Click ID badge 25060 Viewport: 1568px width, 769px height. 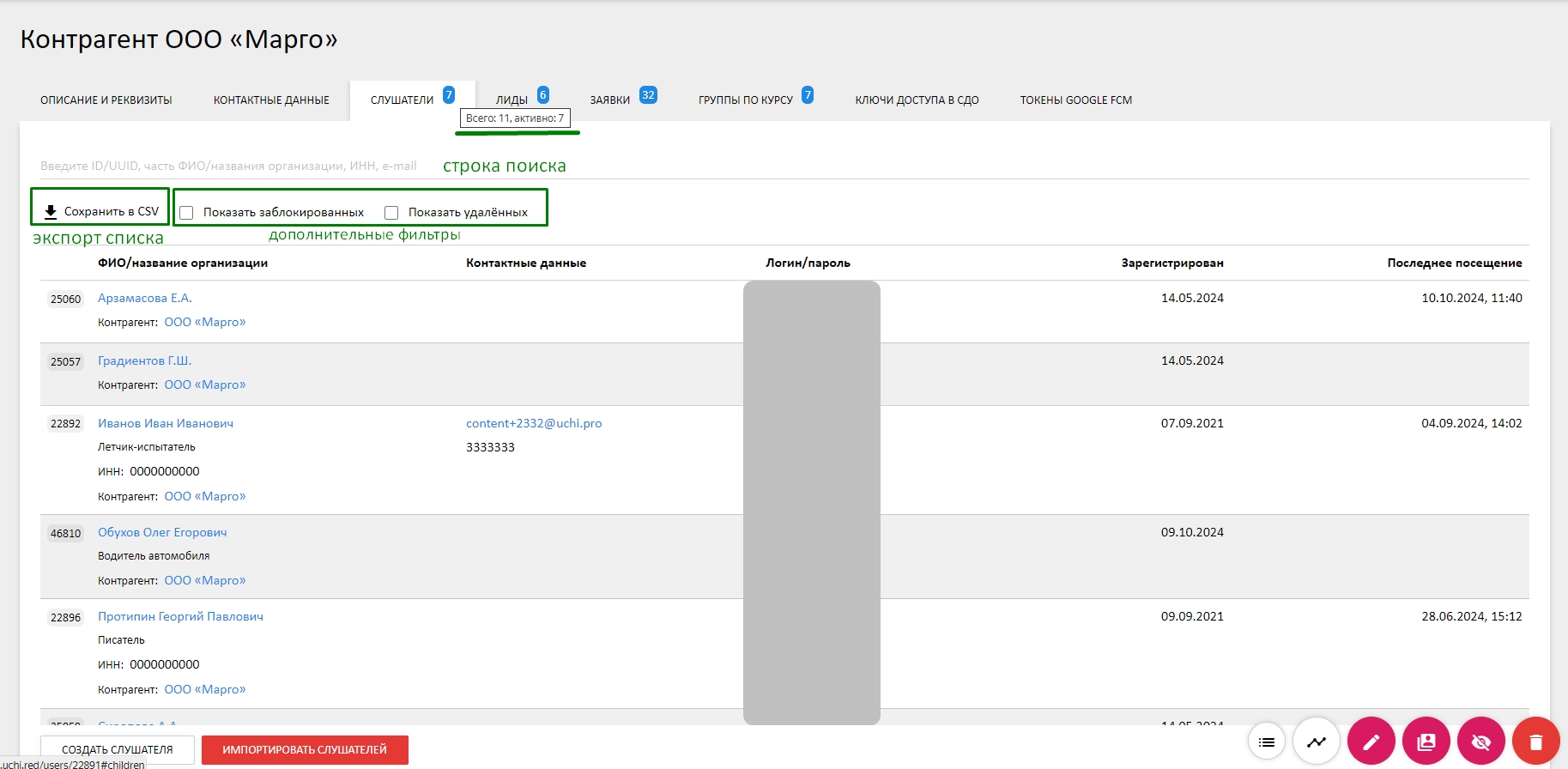[65, 299]
